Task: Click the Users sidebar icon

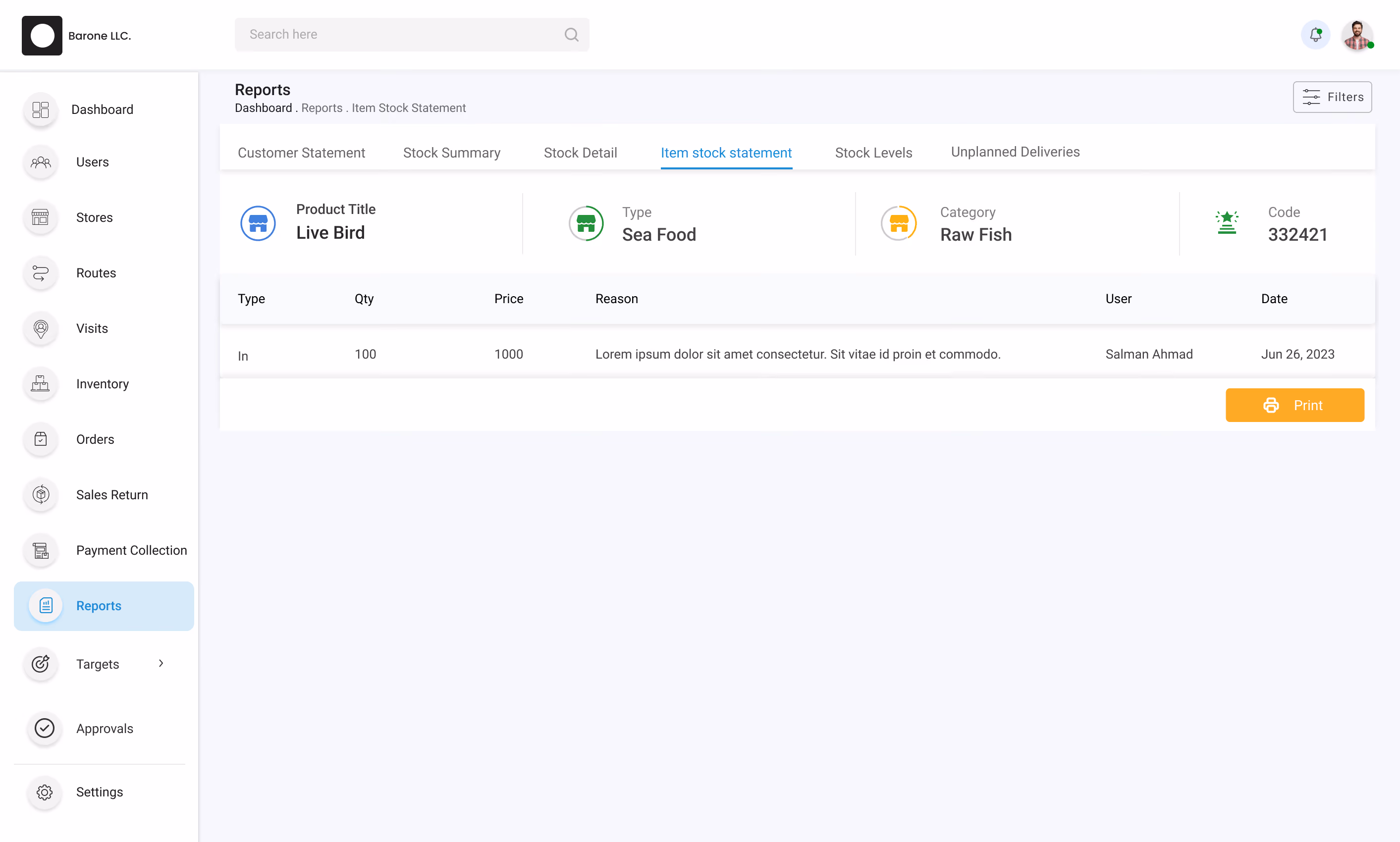Action: 41,162
